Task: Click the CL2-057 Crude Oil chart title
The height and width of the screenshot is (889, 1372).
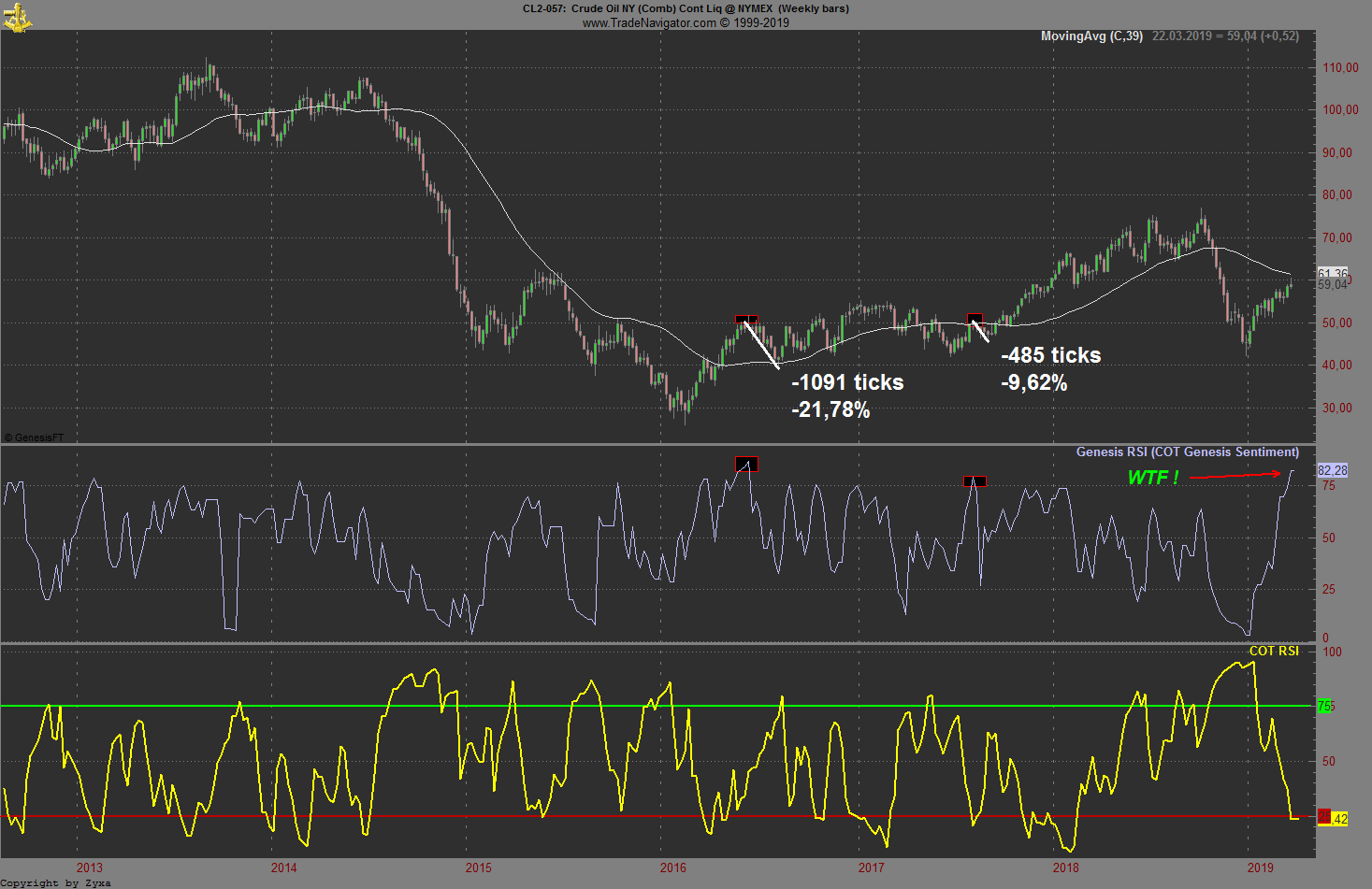Action: pyautogui.click(x=686, y=8)
